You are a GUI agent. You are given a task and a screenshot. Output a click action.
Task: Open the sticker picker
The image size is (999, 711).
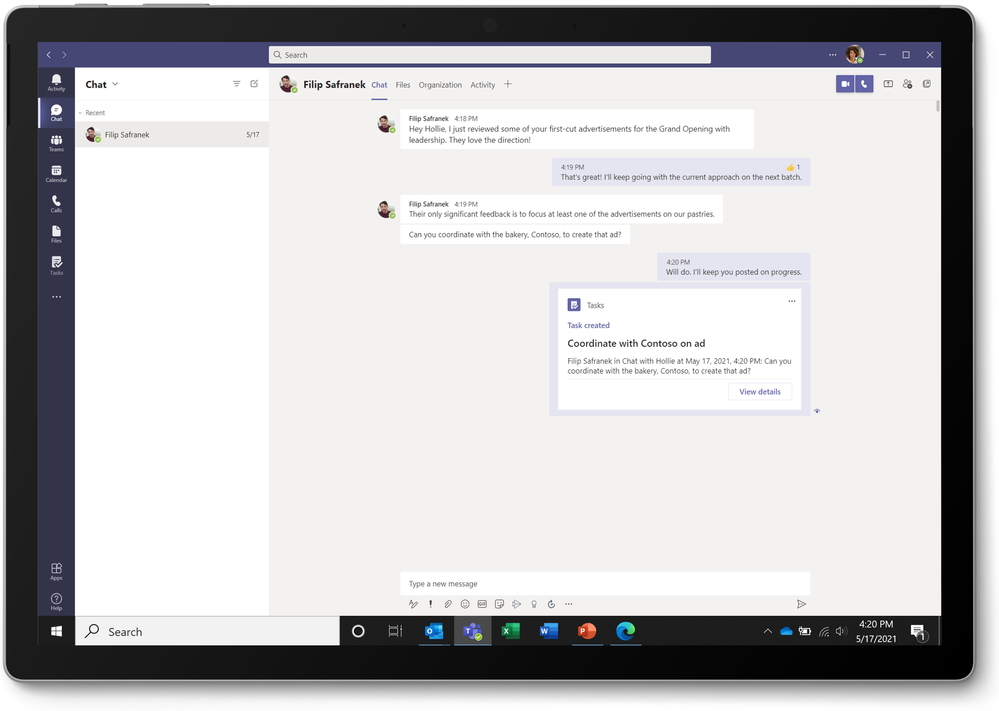(500, 604)
